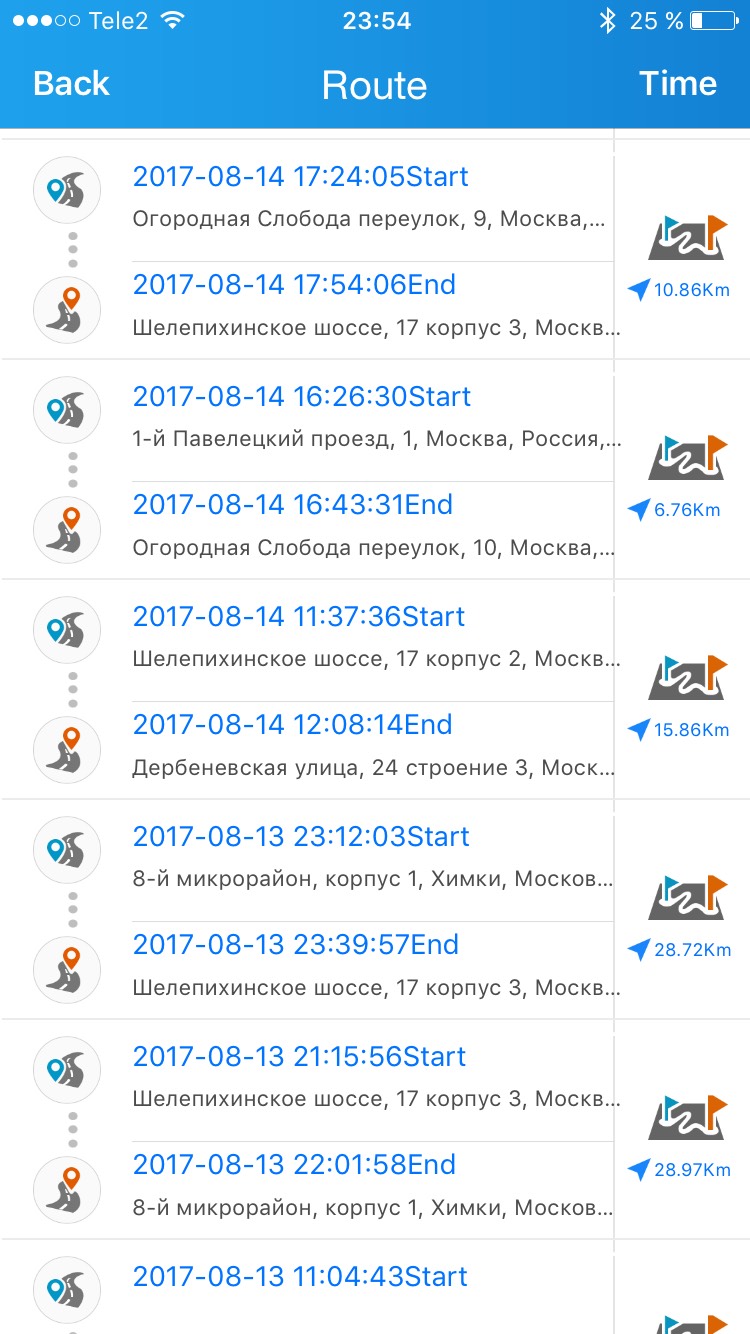Open the Time filter
The height and width of the screenshot is (1334, 750).
point(678,84)
